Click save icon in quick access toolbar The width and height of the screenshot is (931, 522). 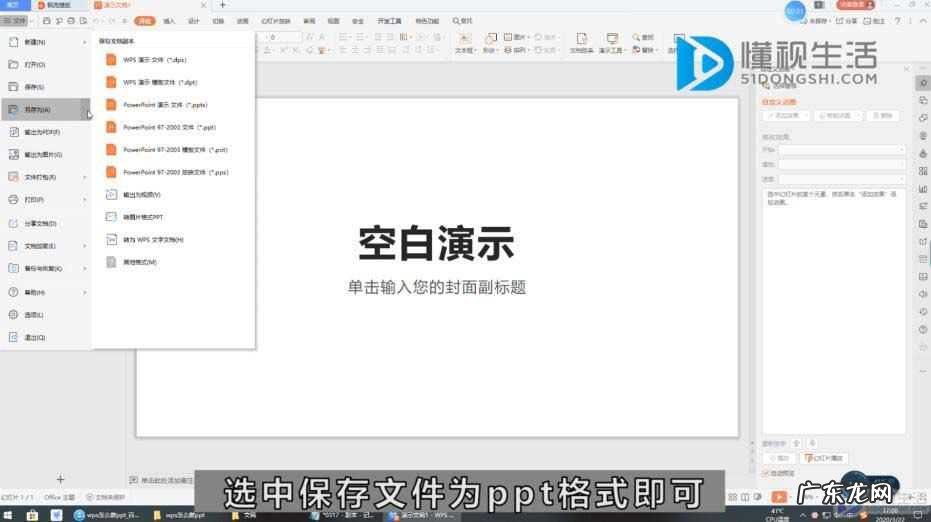pos(46,21)
